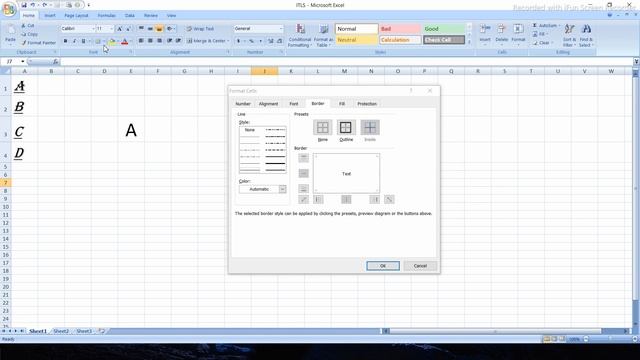Apply Percent Style number format
Screen dimensions: 640x360
(251, 41)
